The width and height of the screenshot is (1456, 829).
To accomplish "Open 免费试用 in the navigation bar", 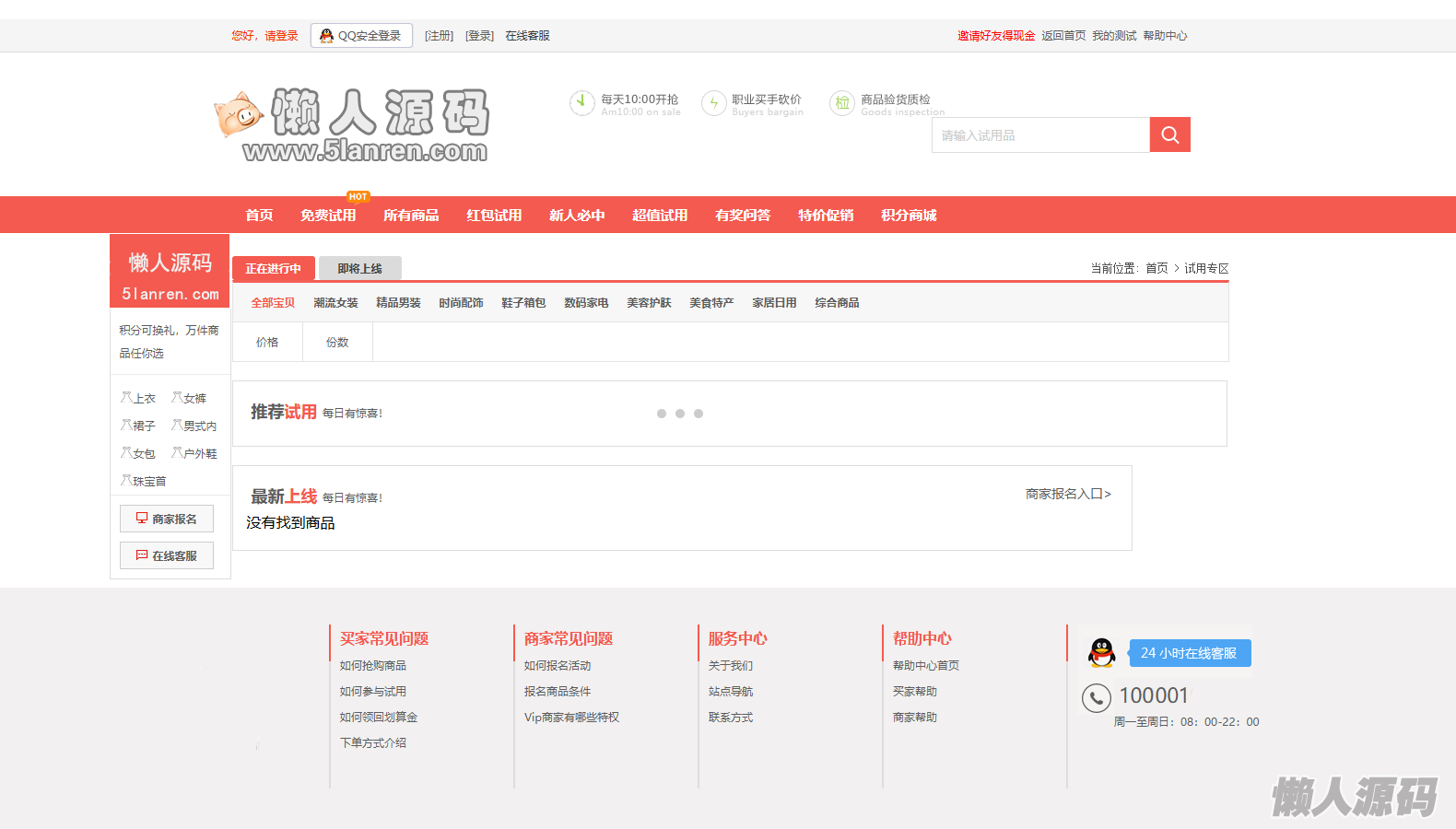I will (328, 216).
